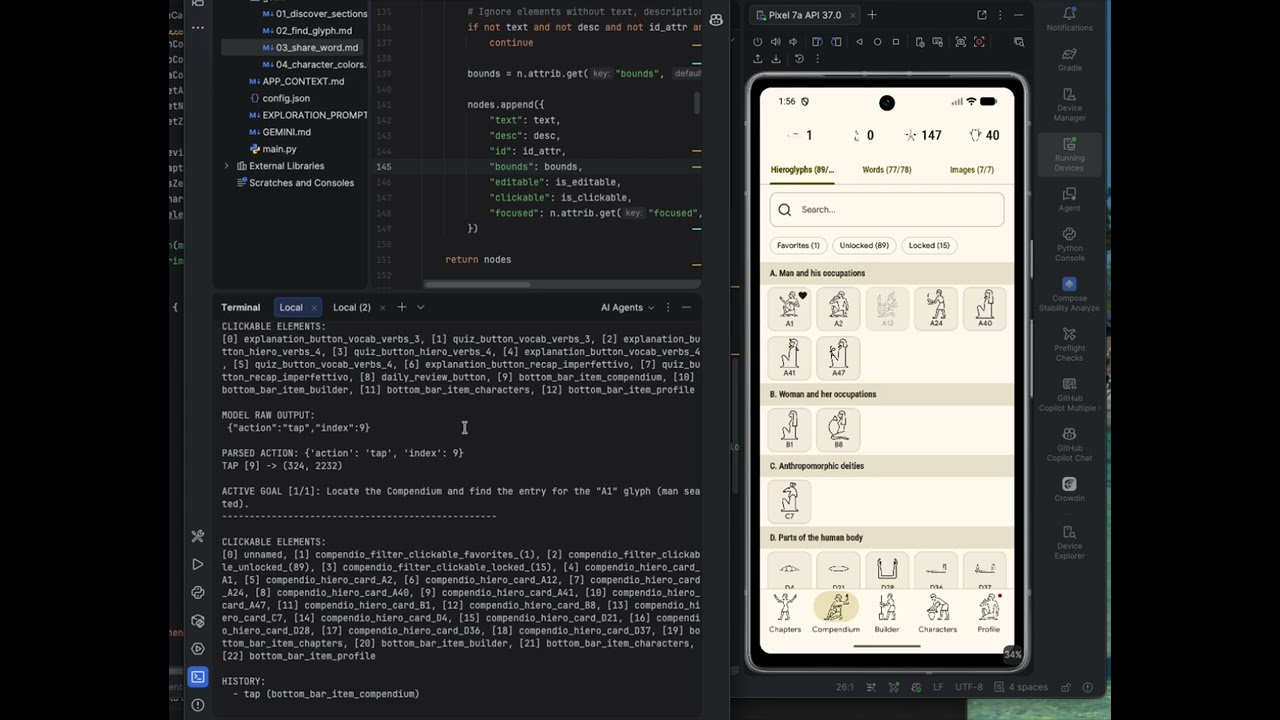Click the emulator Back navigation triangle
The image size is (1280, 720).
pyautogui.click(x=859, y=42)
